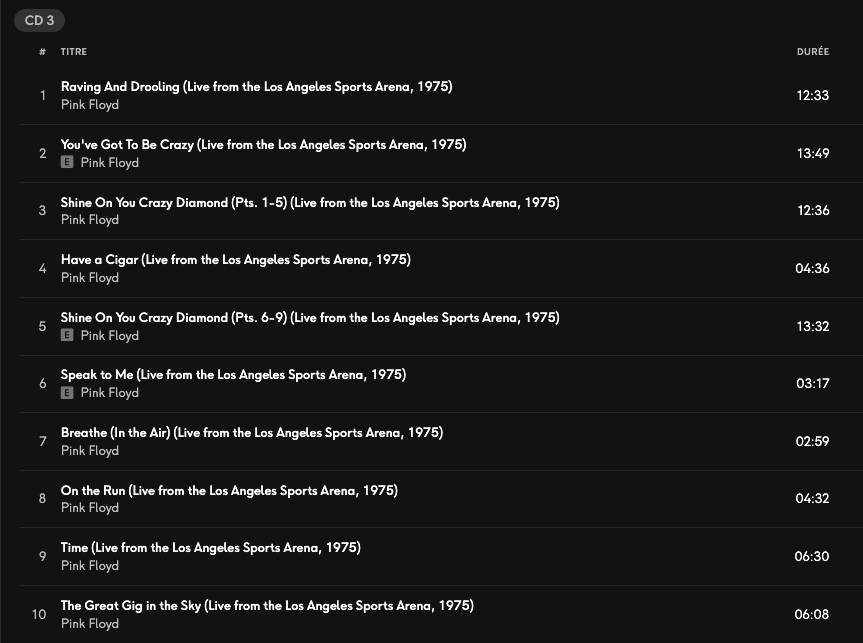Click track number 4 beside Have a Cigar

point(42,268)
